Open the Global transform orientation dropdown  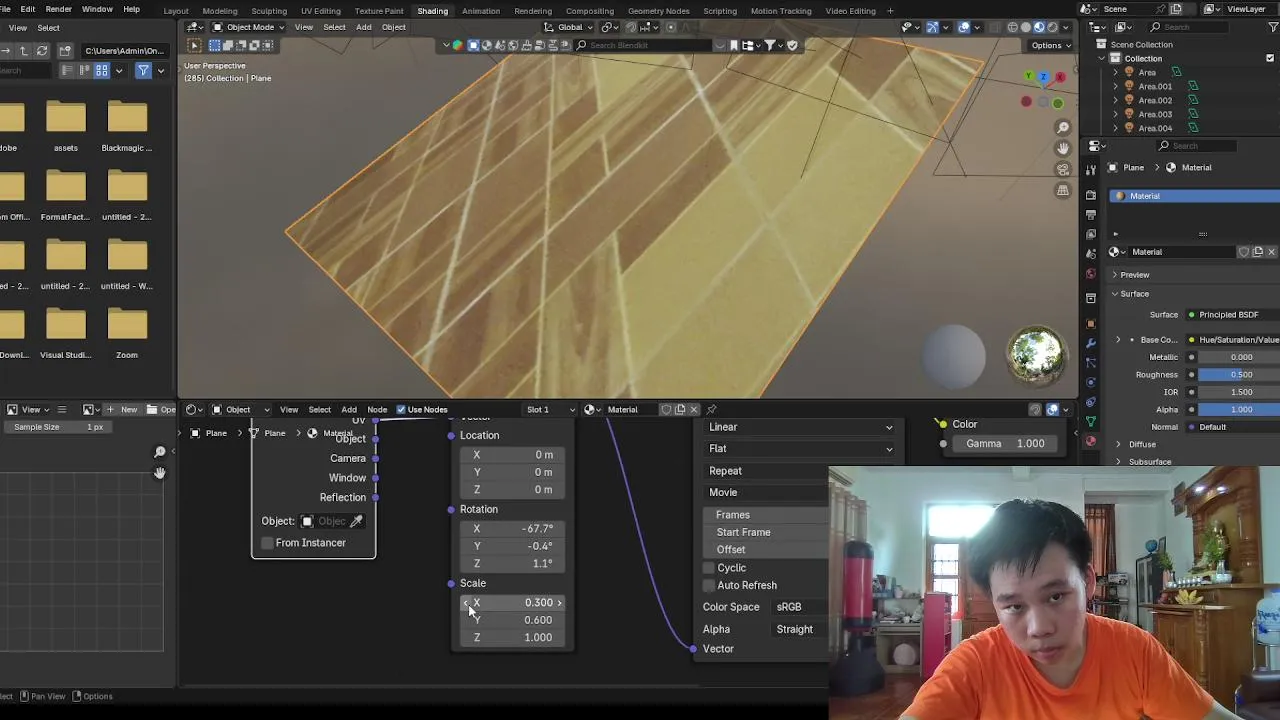click(x=569, y=27)
